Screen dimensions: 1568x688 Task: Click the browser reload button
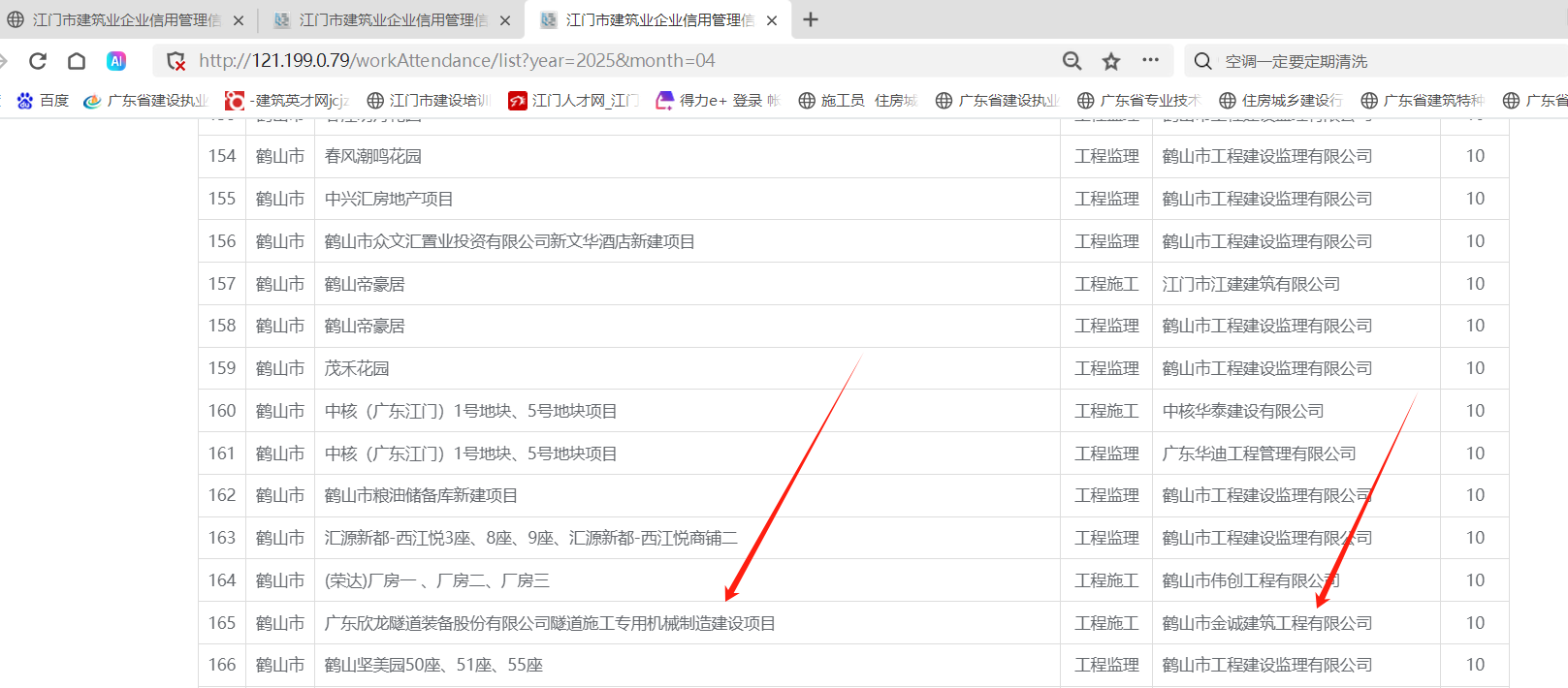pyautogui.click(x=38, y=61)
